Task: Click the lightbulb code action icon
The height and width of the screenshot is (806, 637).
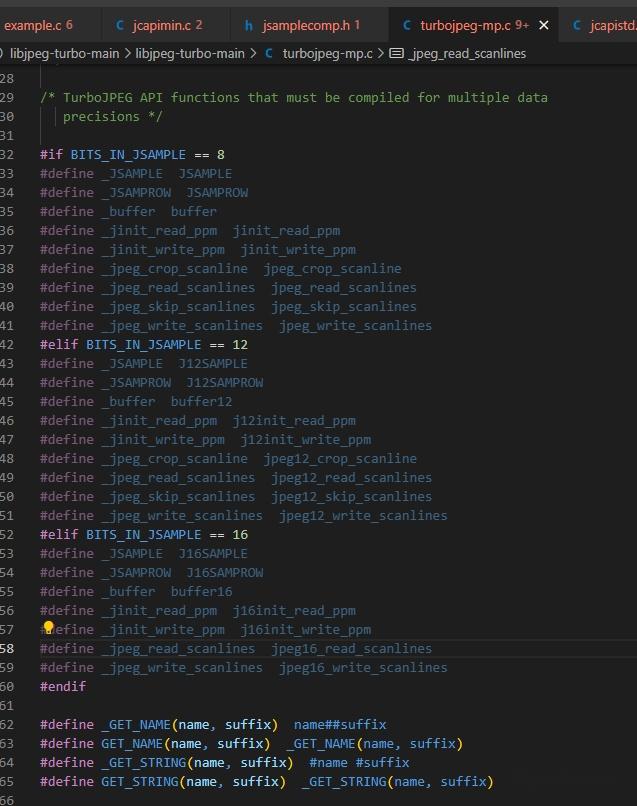Action: 47,628
